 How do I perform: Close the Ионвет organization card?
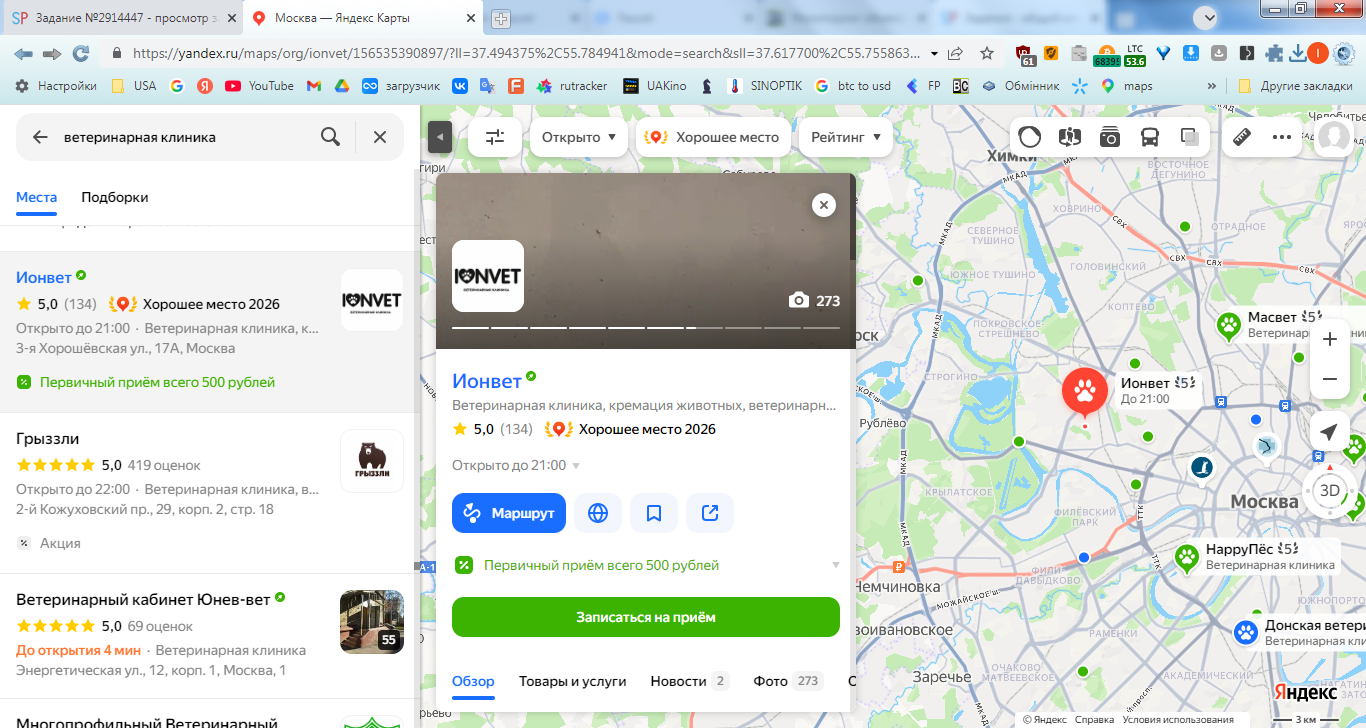point(824,205)
